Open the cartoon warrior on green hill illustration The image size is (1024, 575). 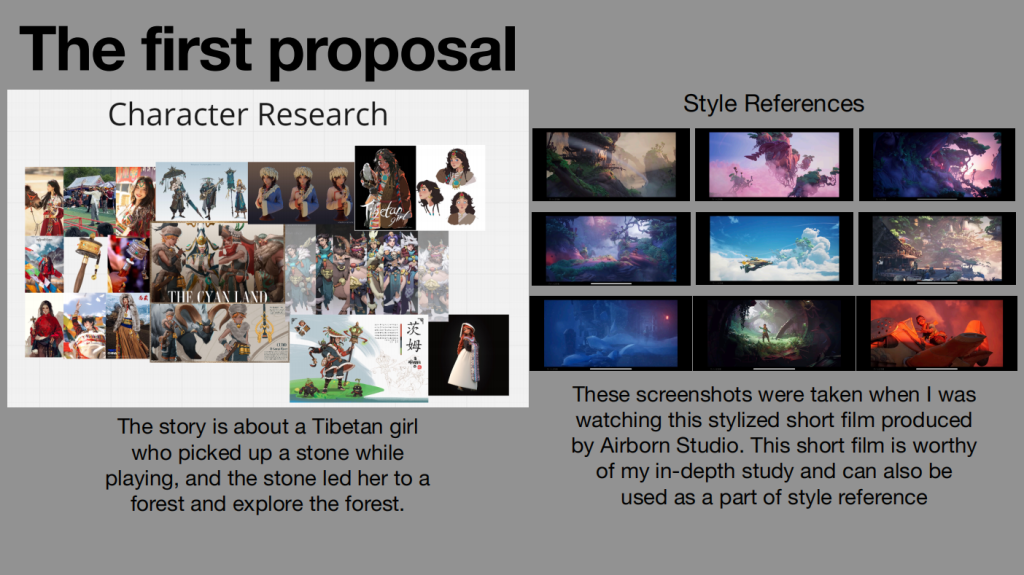pos(359,358)
